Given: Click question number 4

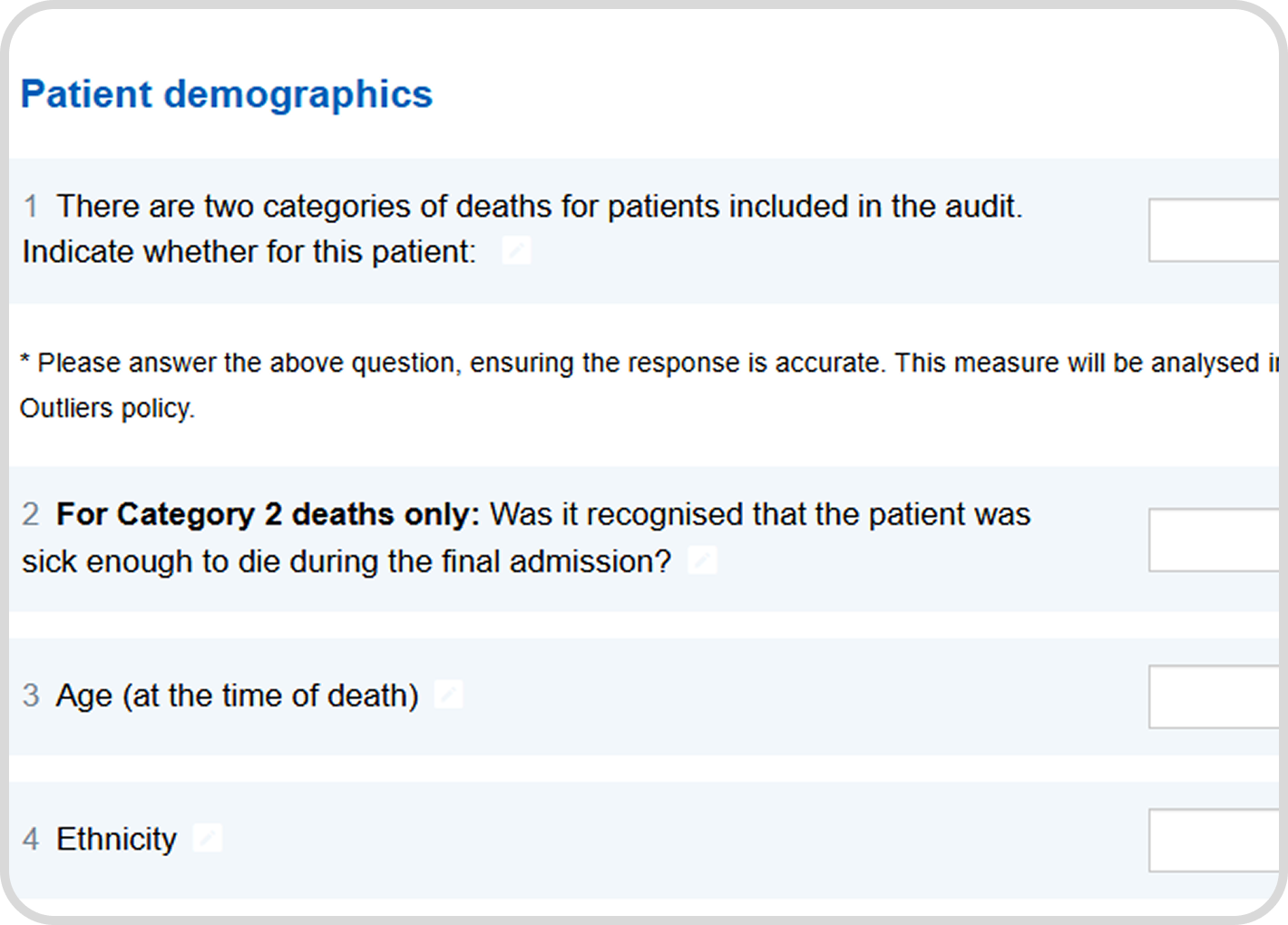Looking at the screenshot, I should pyautogui.click(x=31, y=839).
